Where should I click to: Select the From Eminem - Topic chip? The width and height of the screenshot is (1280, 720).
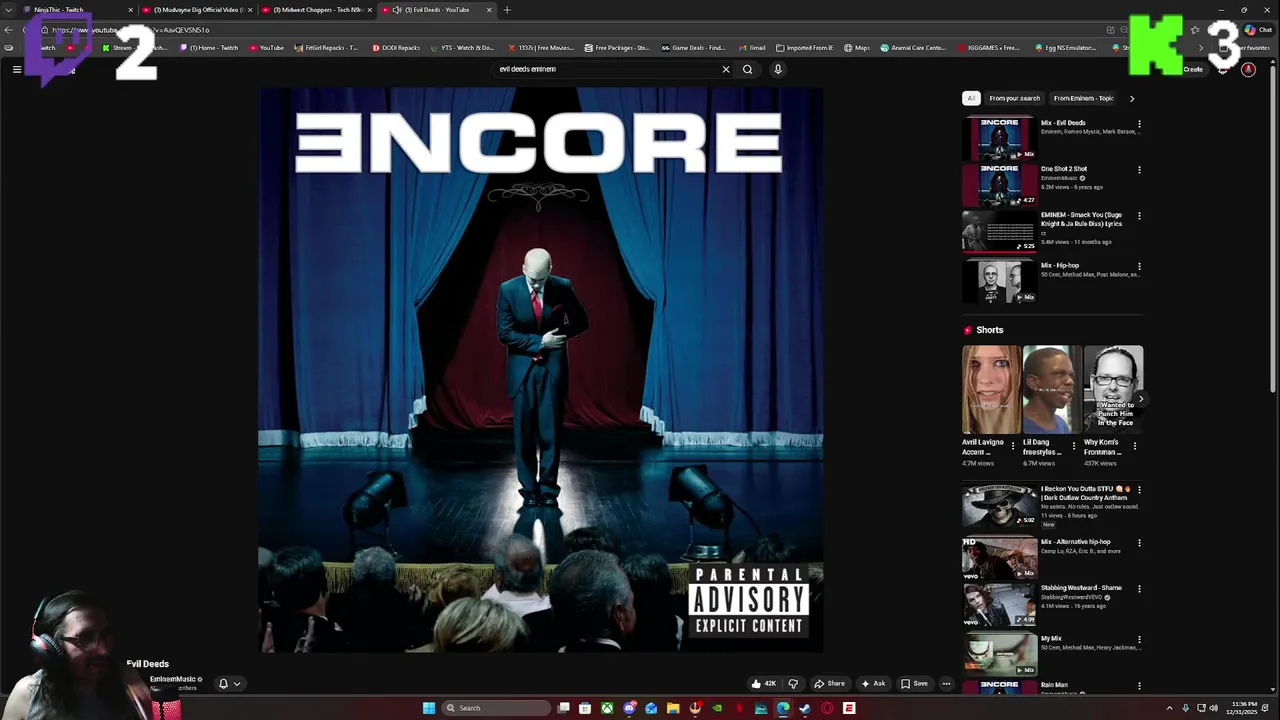pos(1083,98)
